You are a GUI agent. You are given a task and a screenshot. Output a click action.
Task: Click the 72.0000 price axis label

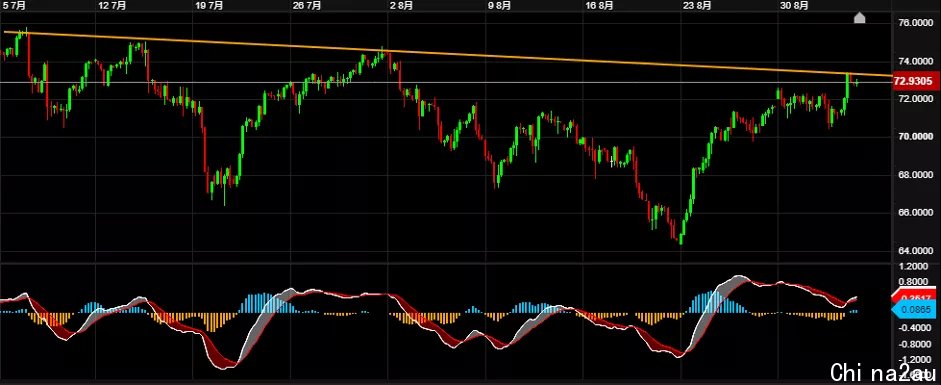(917, 98)
